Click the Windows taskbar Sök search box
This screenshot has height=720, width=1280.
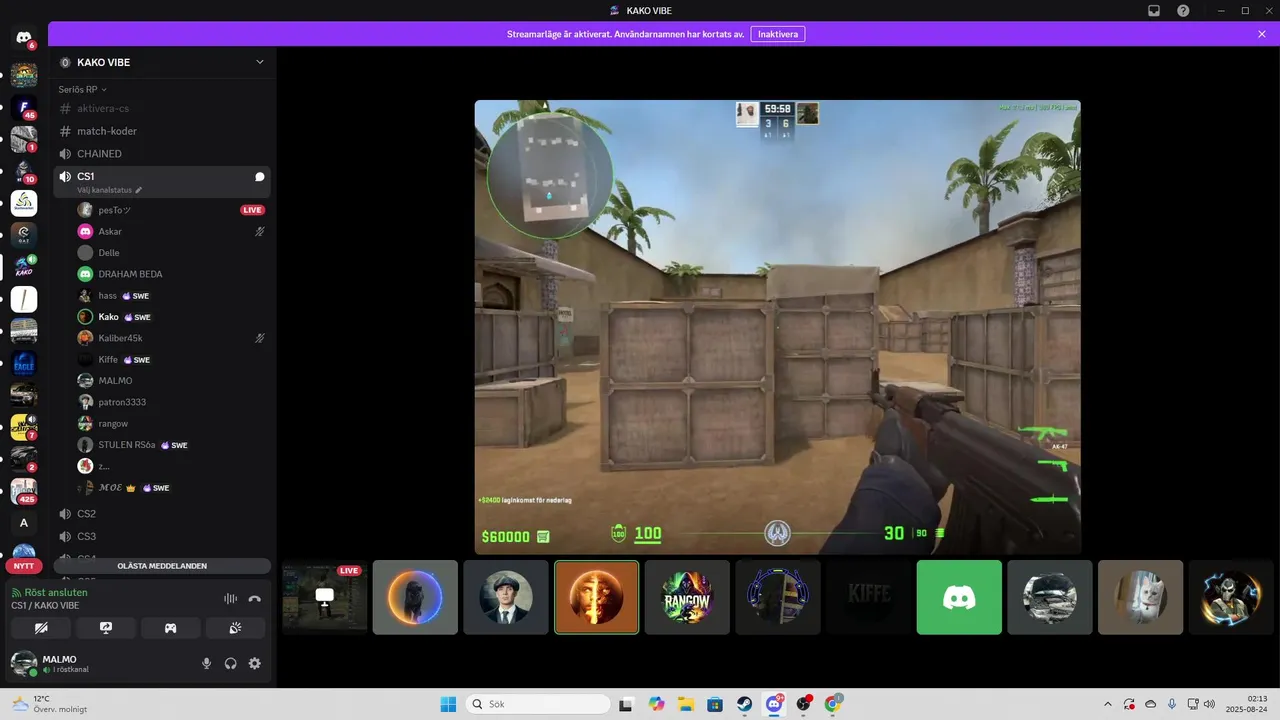click(x=538, y=704)
